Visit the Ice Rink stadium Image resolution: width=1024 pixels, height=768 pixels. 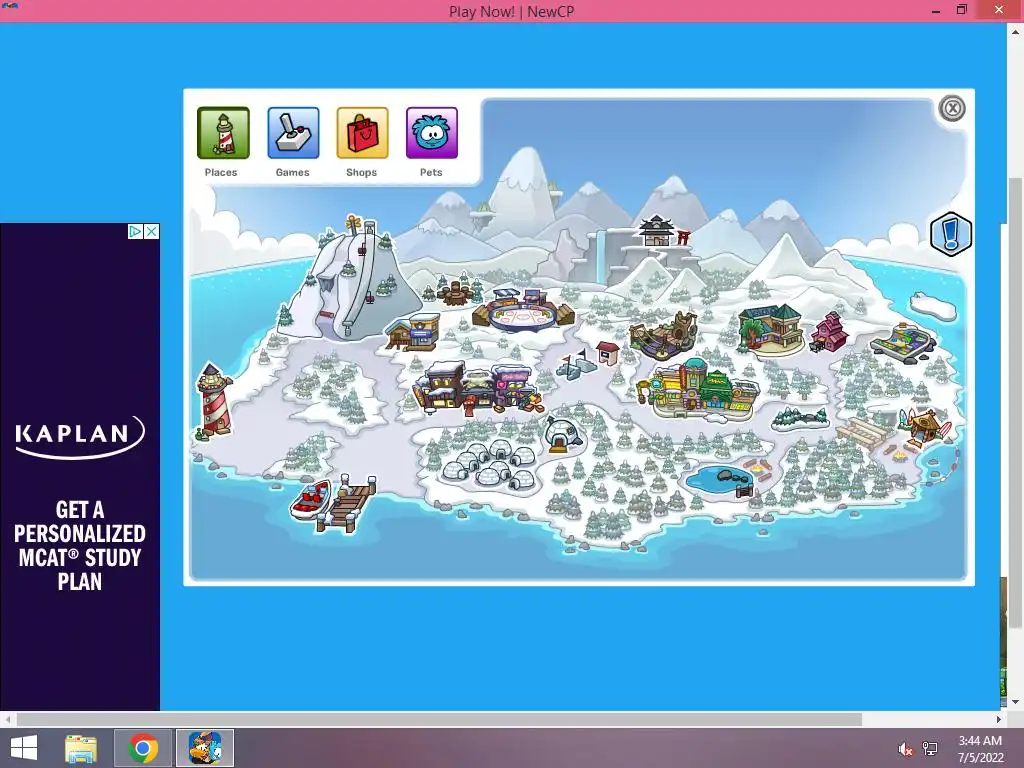coord(523,311)
